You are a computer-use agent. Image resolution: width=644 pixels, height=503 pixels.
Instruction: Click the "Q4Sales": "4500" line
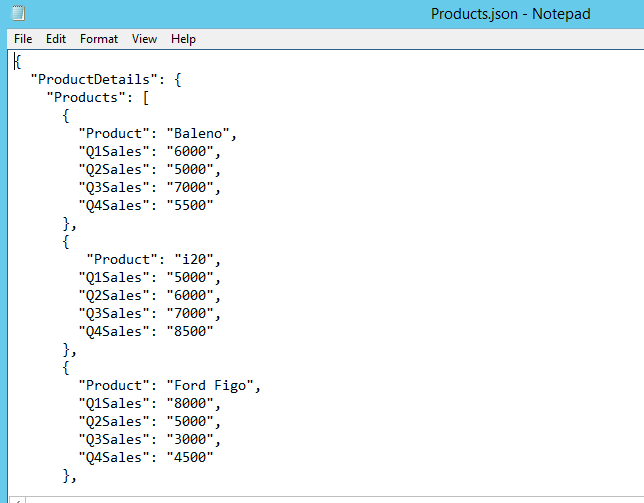point(146,457)
